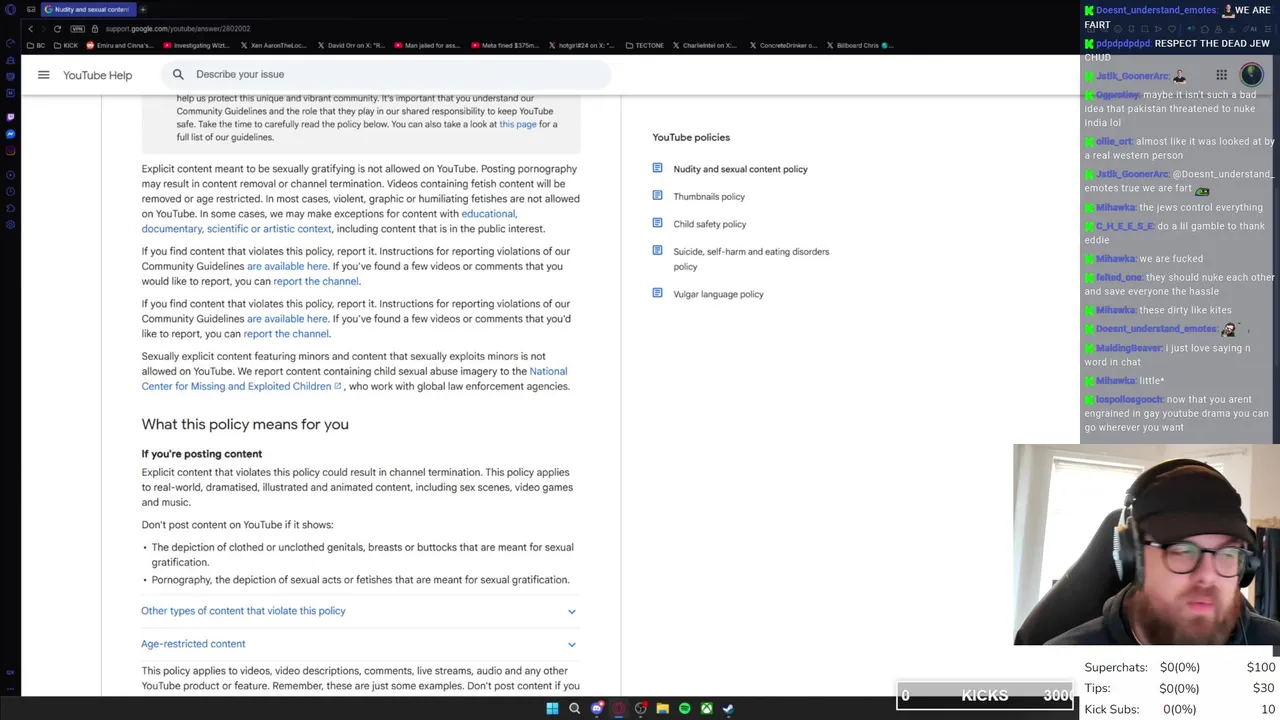This screenshot has width=1280, height=720.
Task: Open the KICK bookmark
Action: (66, 45)
